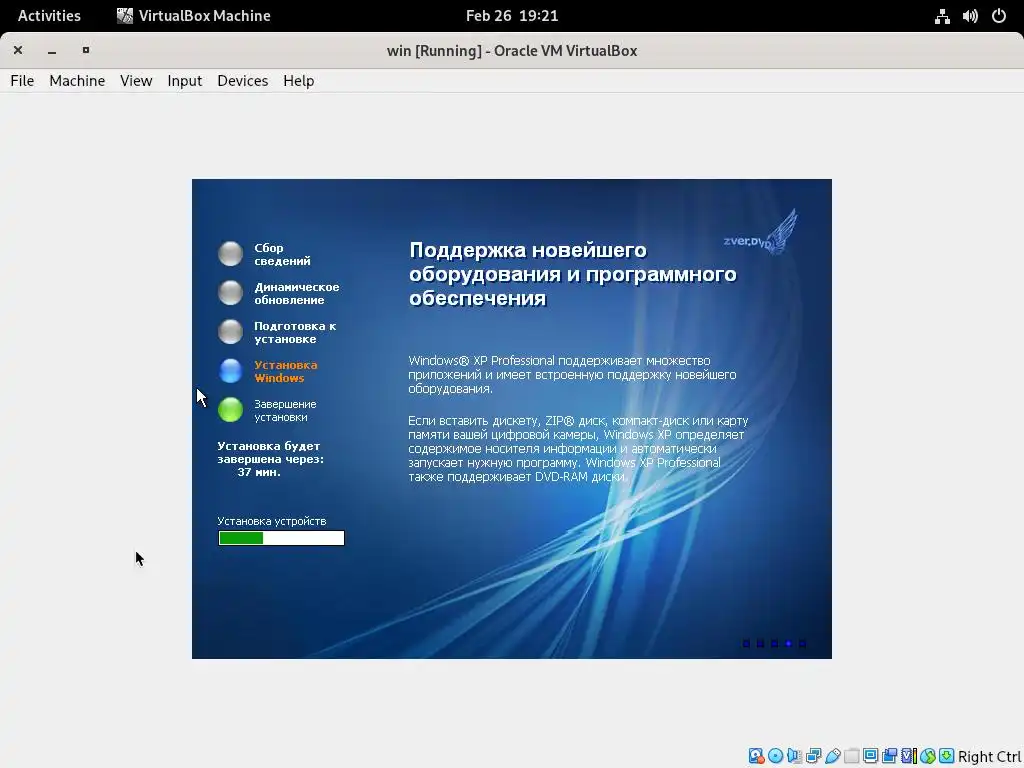The width and height of the screenshot is (1024, 768).
Task: Click the network adapters status icon
Action: point(813,756)
